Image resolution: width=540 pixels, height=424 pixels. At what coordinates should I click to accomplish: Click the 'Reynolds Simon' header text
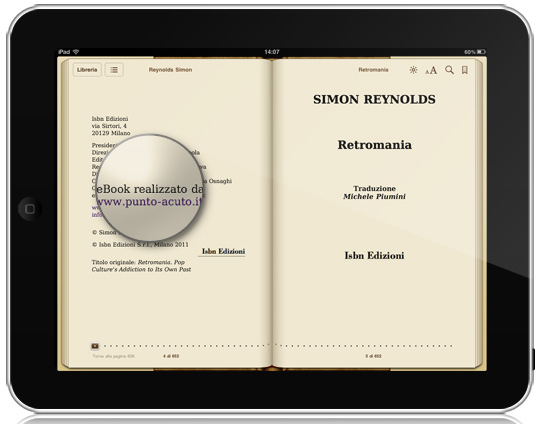[x=170, y=70]
